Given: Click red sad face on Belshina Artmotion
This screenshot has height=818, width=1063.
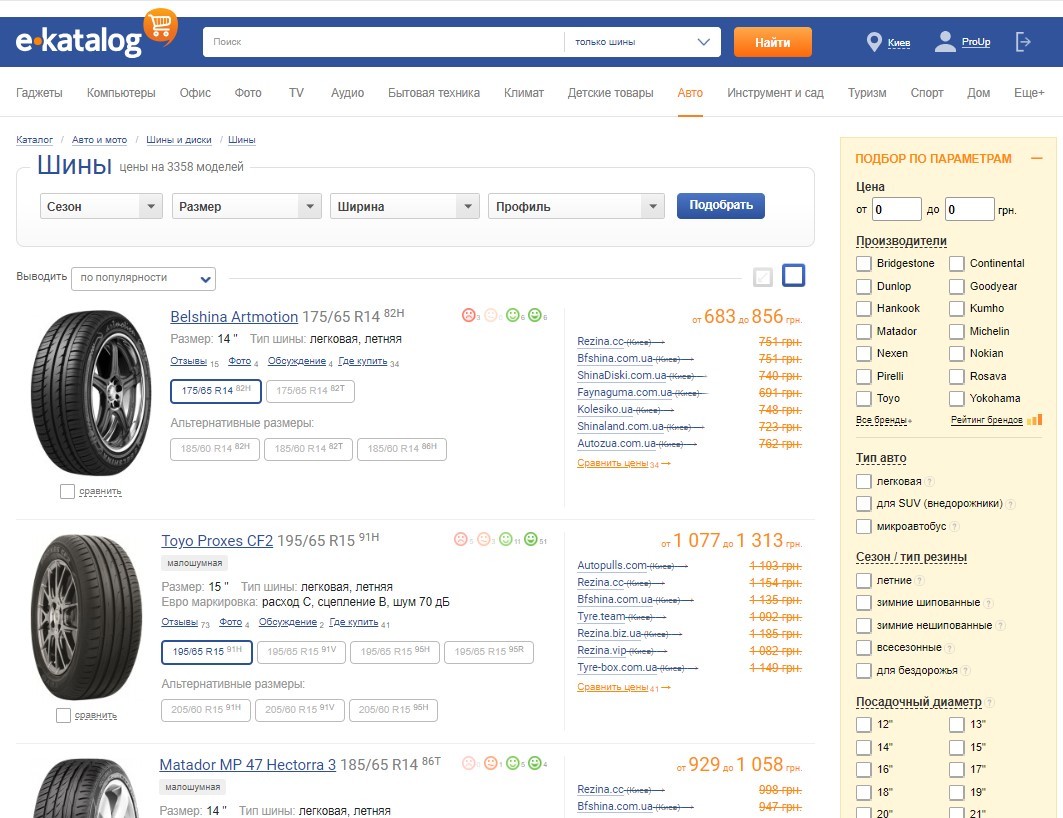Looking at the screenshot, I should (x=468, y=315).
